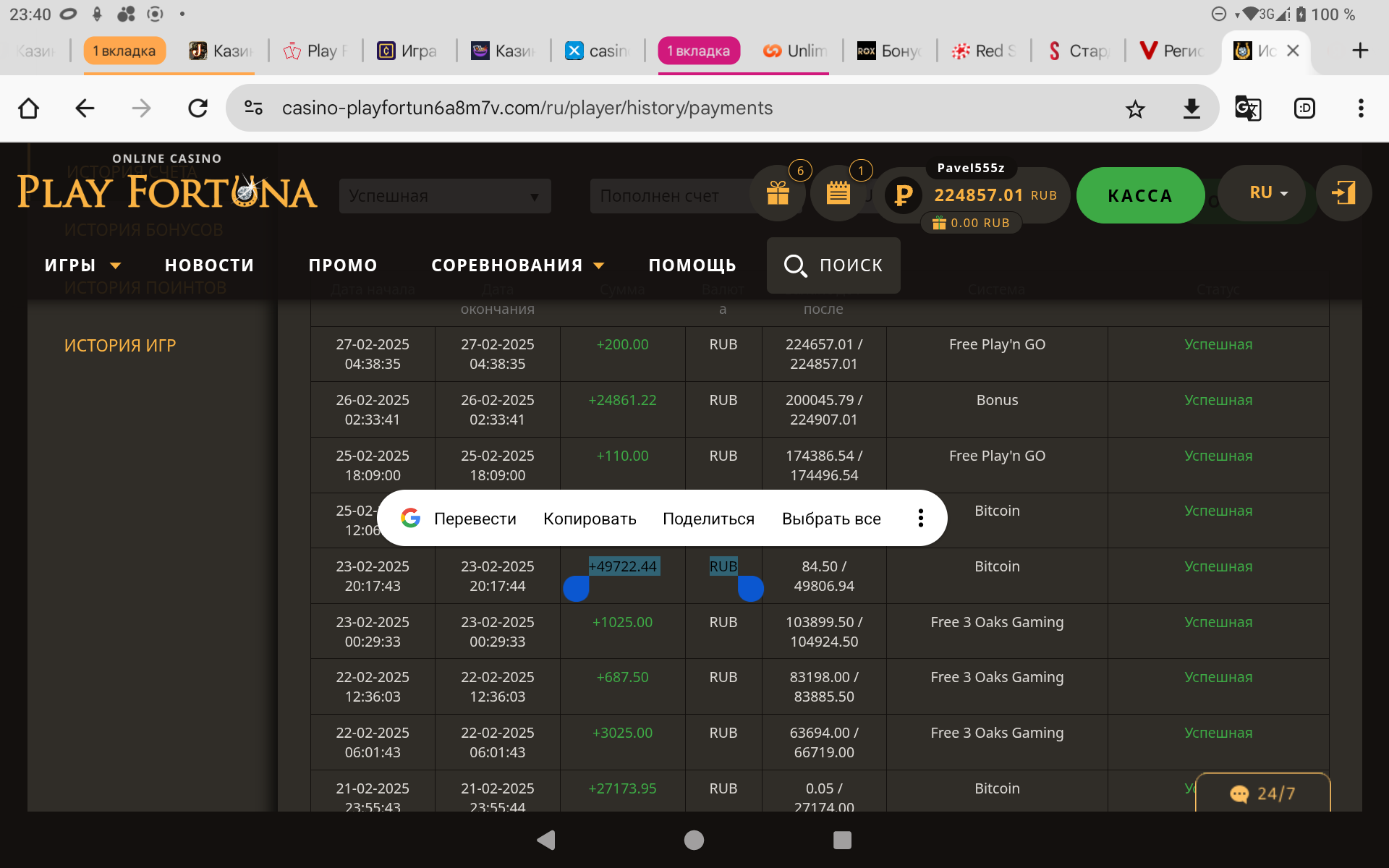Reload the current page
This screenshot has width=1389, height=868.
[x=197, y=109]
